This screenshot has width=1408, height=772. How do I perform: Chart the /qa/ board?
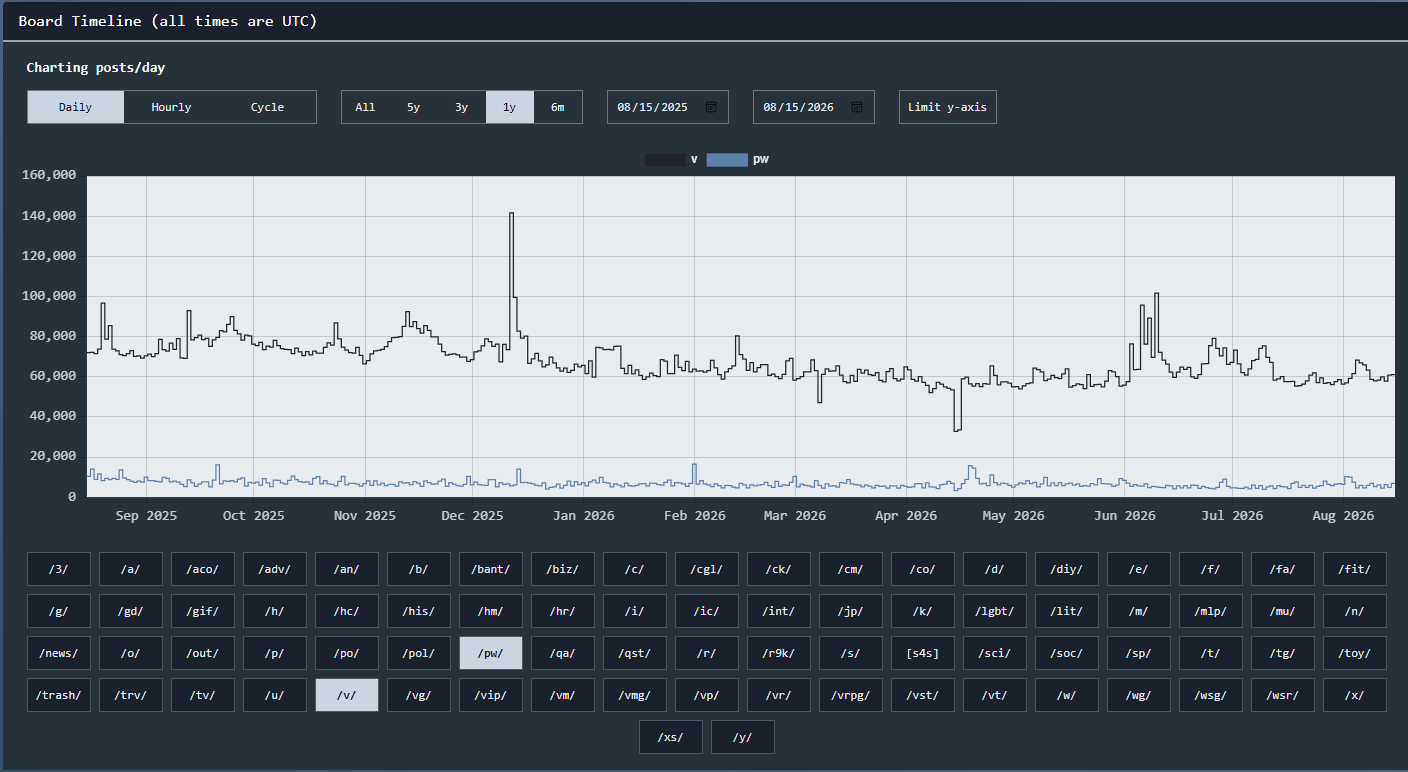tap(563, 653)
